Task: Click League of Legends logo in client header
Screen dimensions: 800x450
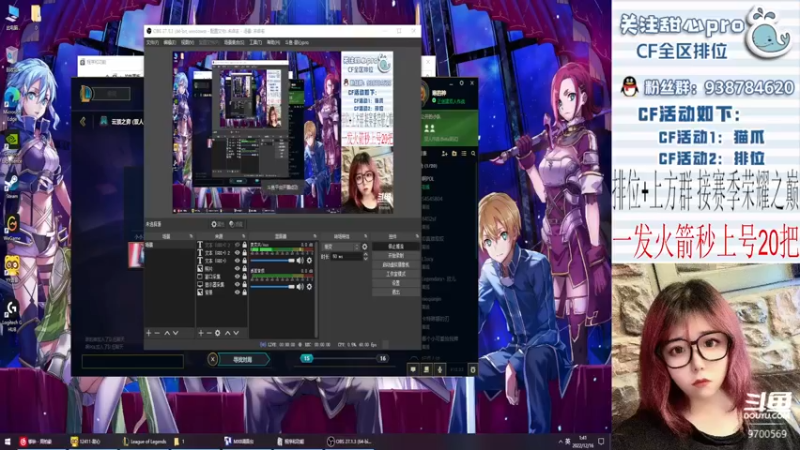Action: click(86, 93)
